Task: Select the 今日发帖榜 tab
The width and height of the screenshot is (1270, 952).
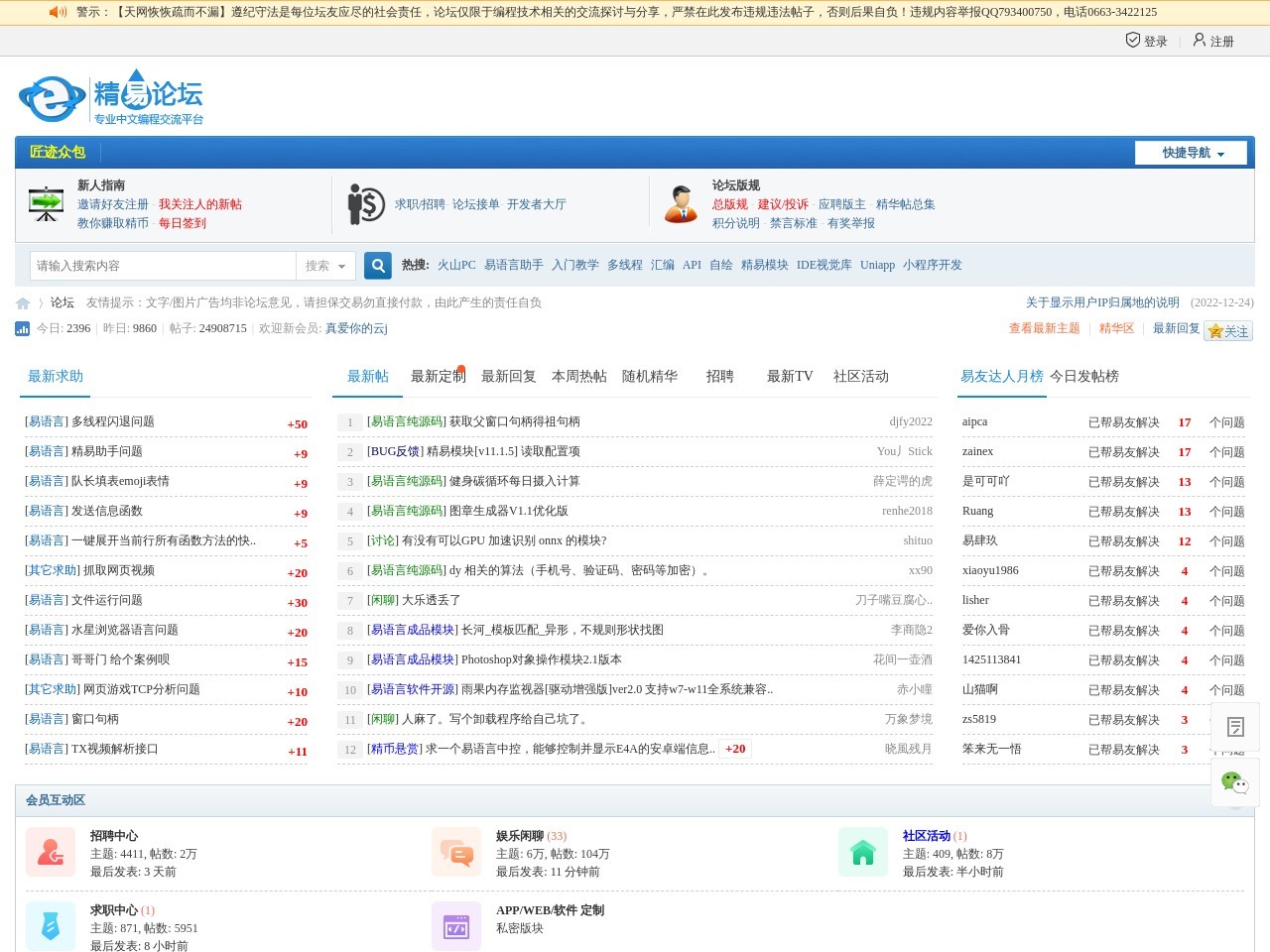Action: click(x=1084, y=377)
